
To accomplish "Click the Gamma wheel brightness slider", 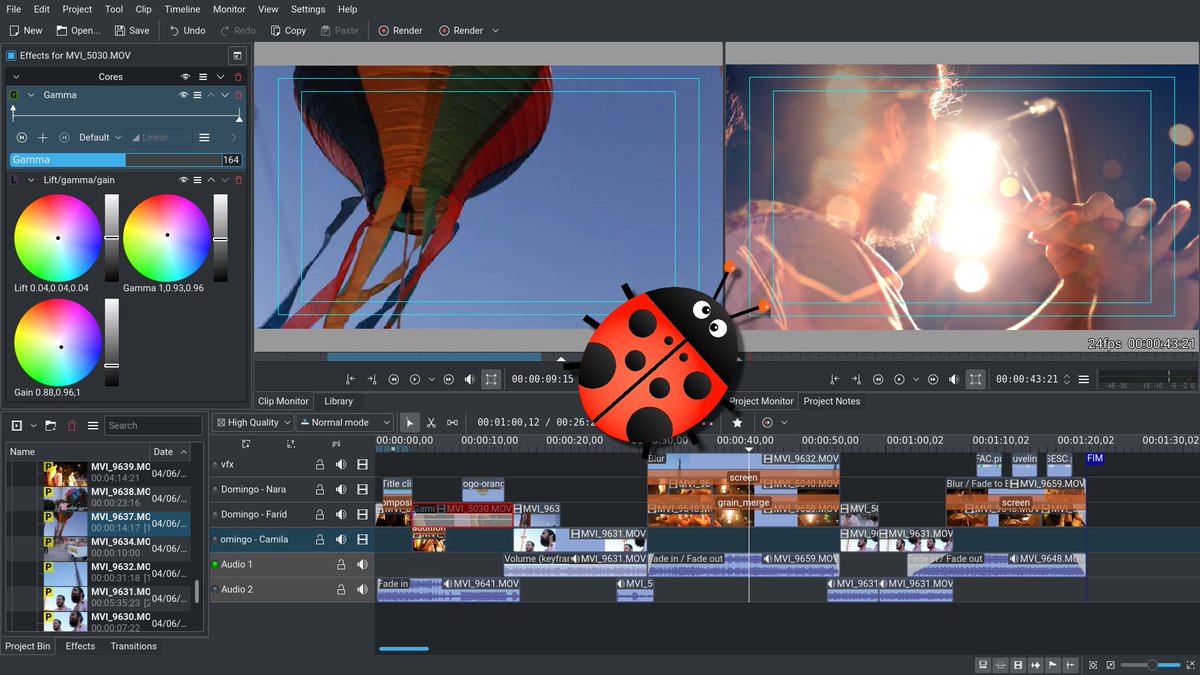I will coord(220,238).
